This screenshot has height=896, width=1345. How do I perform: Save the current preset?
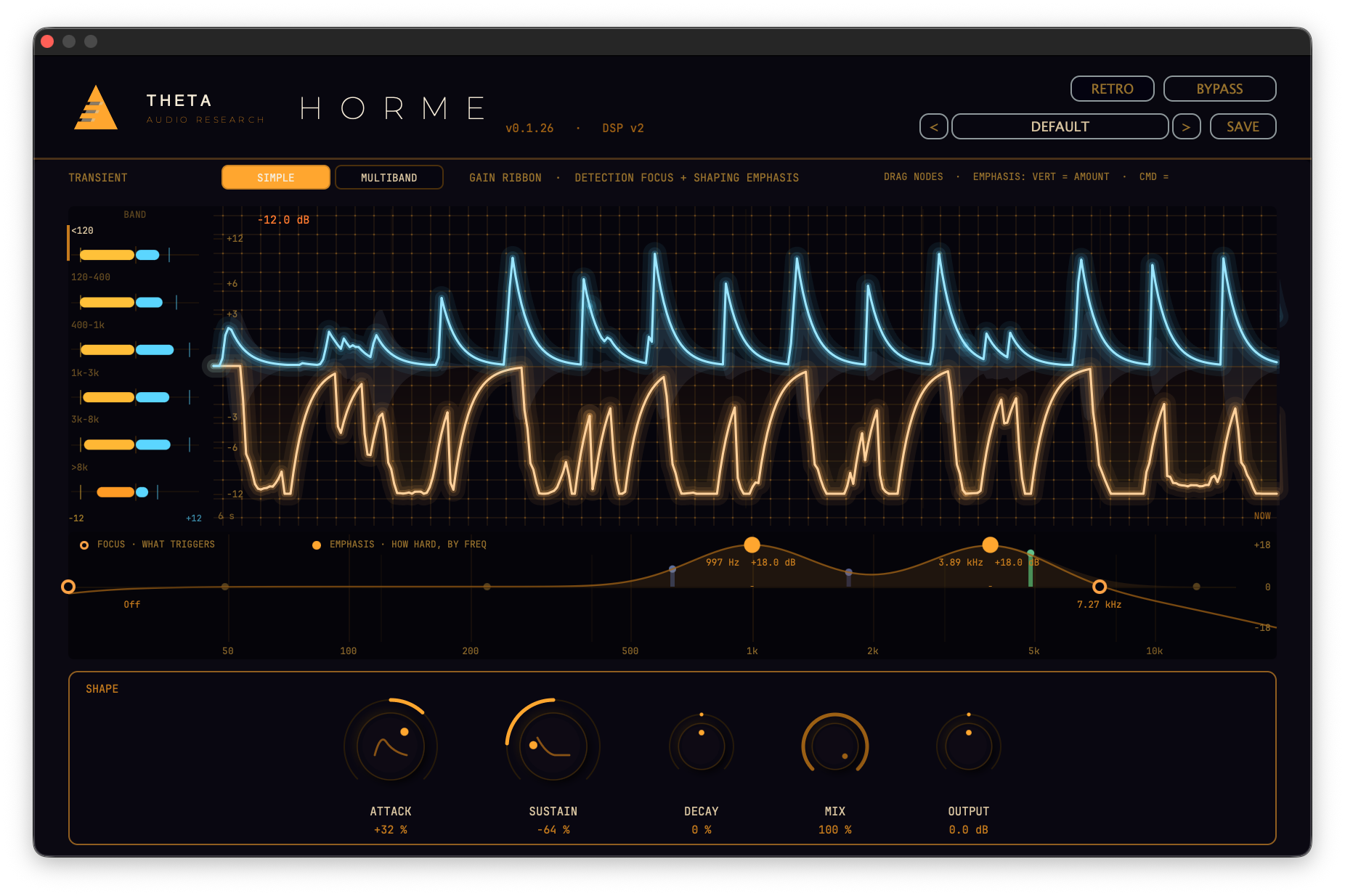click(x=1243, y=126)
